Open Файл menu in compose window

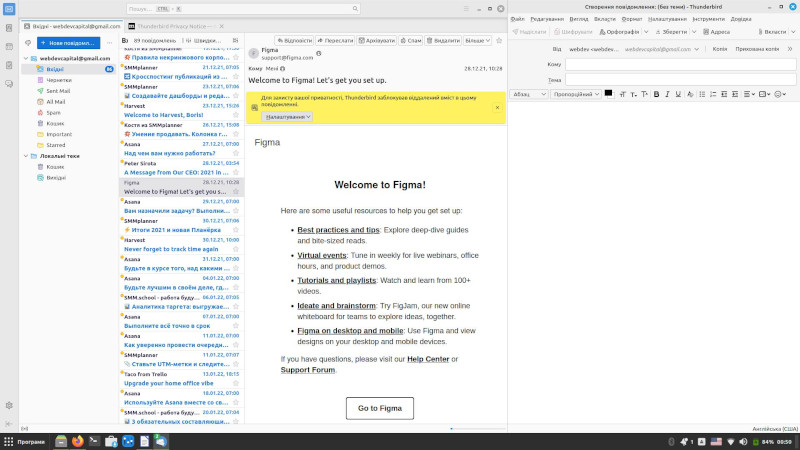517,19
